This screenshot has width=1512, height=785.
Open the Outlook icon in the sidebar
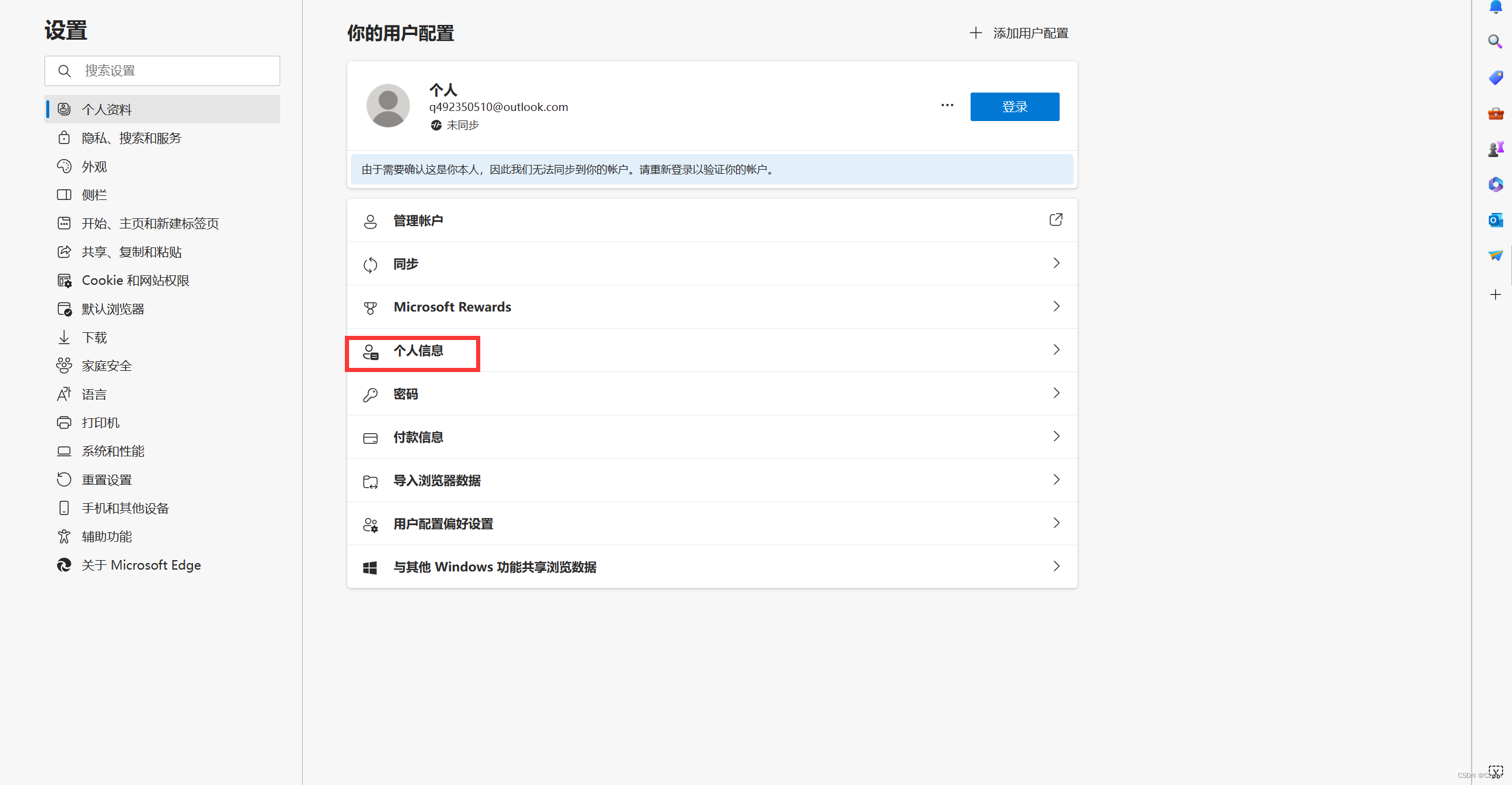pyautogui.click(x=1495, y=220)
